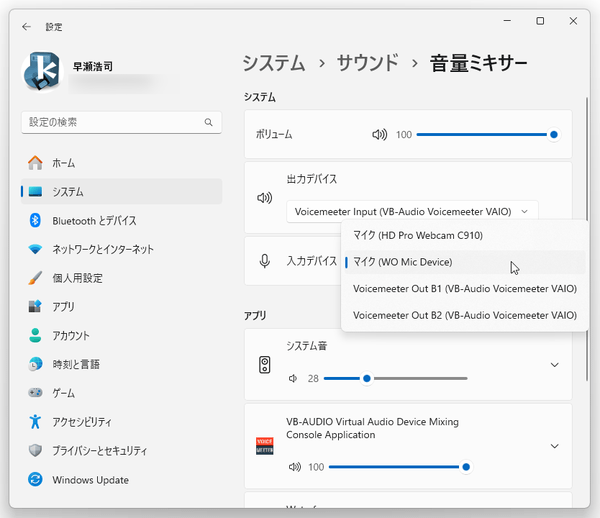Click the system sounds speaker box icon
Image resolution: width=600 pixels, height=518 pixels.
(x=264, y=365)
